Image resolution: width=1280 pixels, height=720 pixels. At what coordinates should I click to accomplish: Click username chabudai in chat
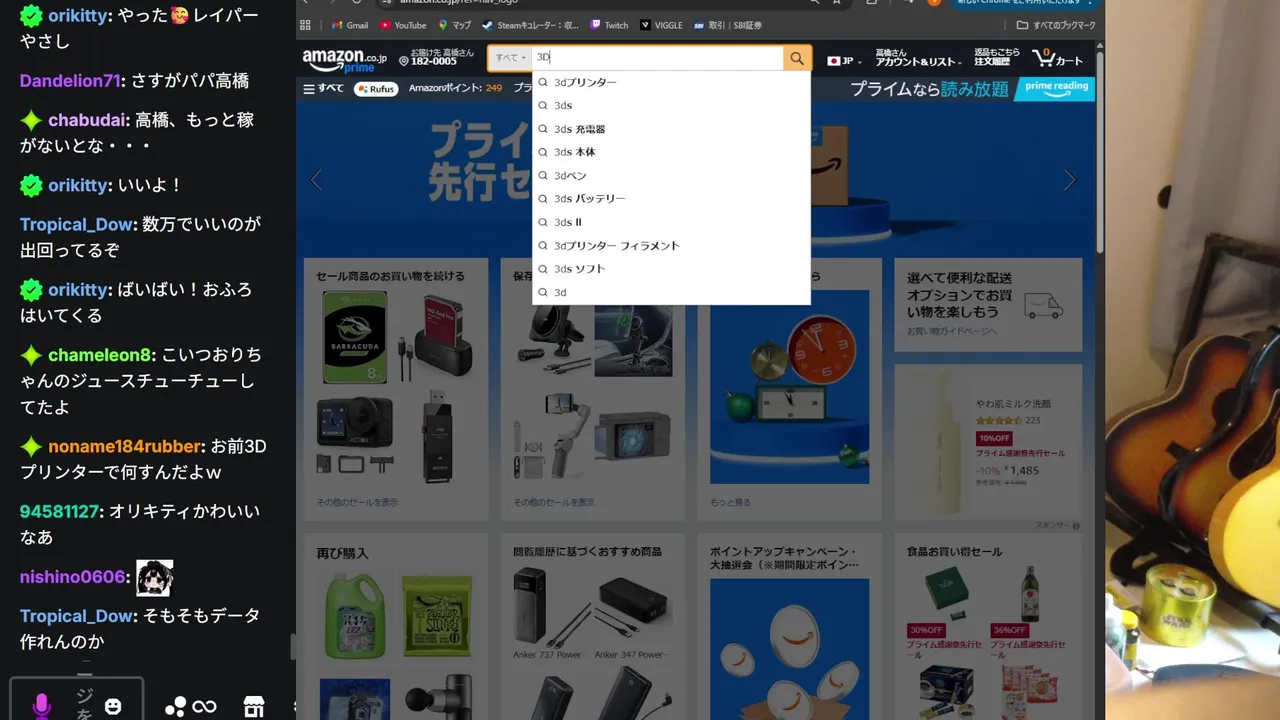tap(88, 120)
